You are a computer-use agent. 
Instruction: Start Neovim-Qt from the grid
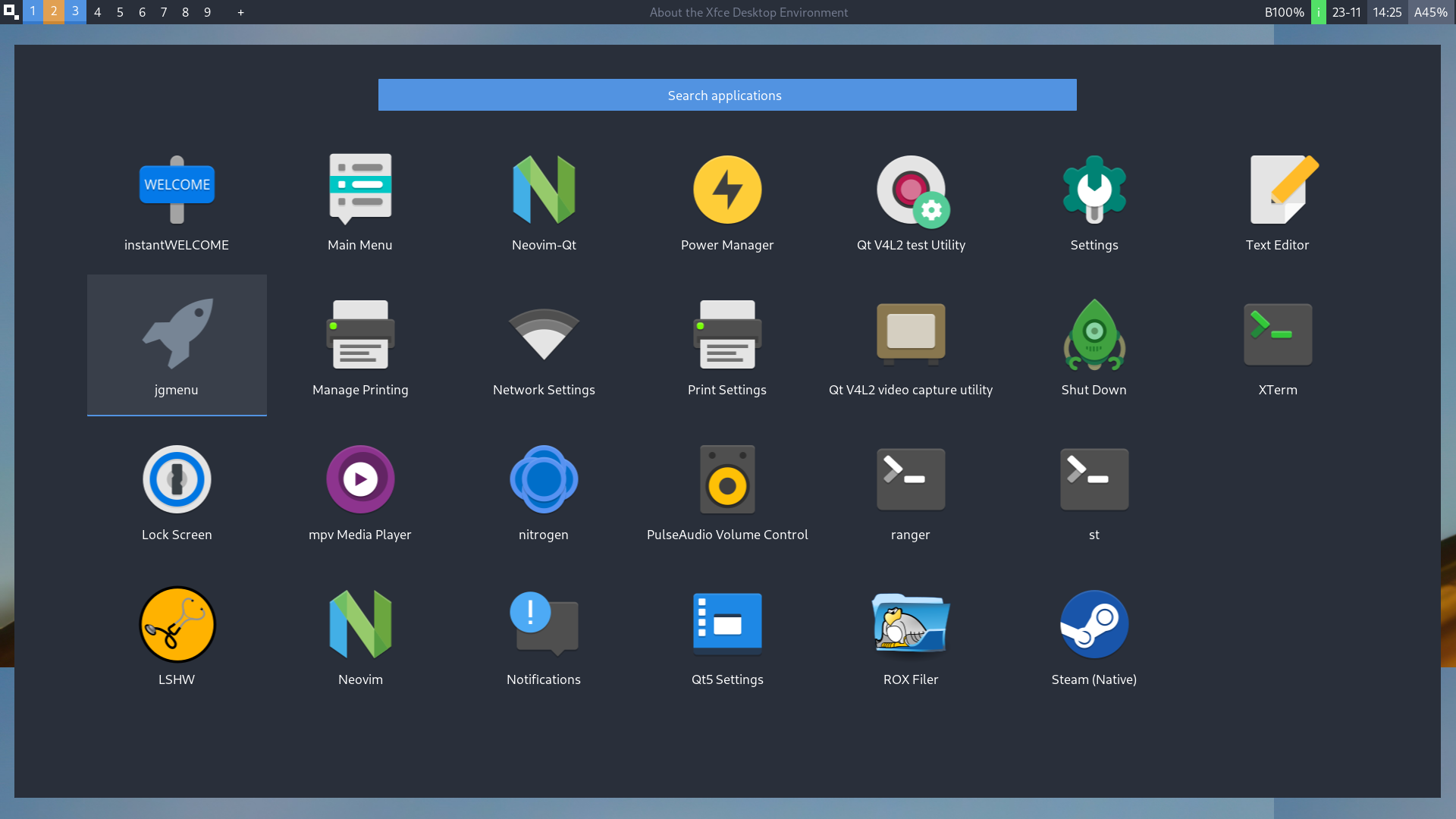pyautogui.click(x=544, y=190)
